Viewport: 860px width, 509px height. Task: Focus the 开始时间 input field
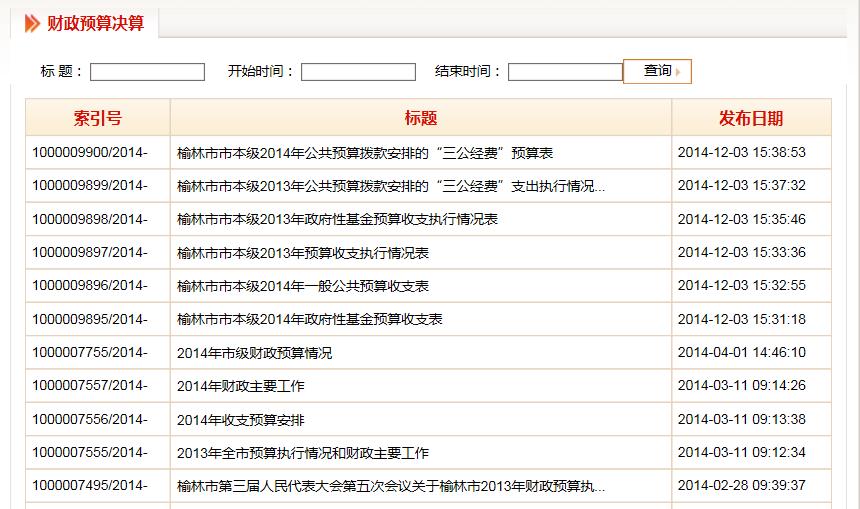tap(358, 72)
